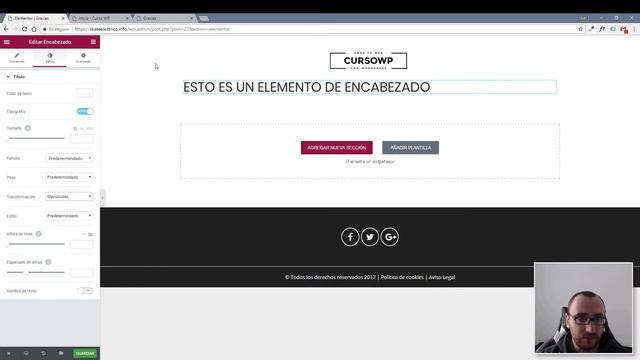Click the Altura de línea value field

point(82,244)
